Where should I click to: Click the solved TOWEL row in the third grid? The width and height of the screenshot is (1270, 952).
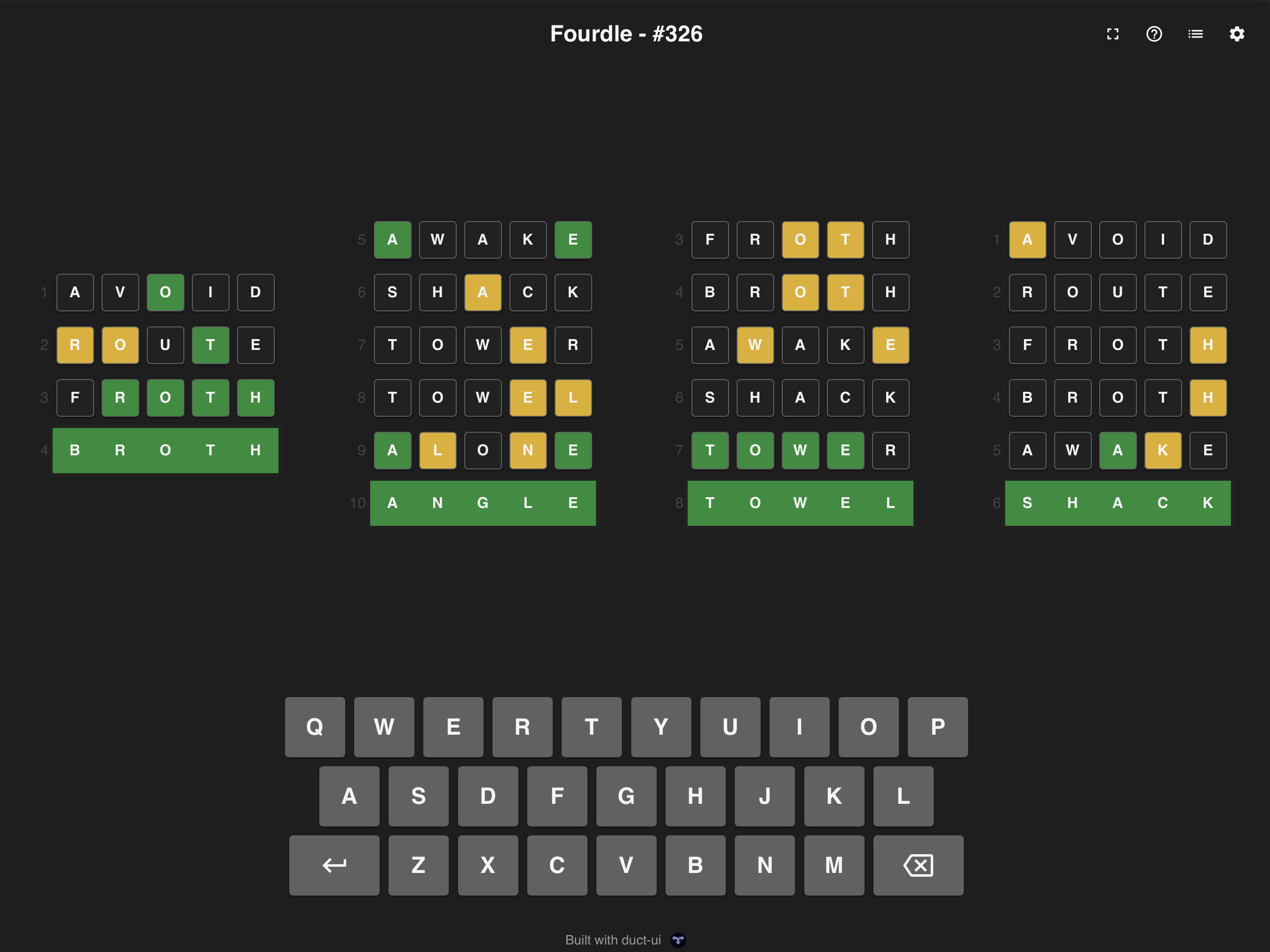801,503
